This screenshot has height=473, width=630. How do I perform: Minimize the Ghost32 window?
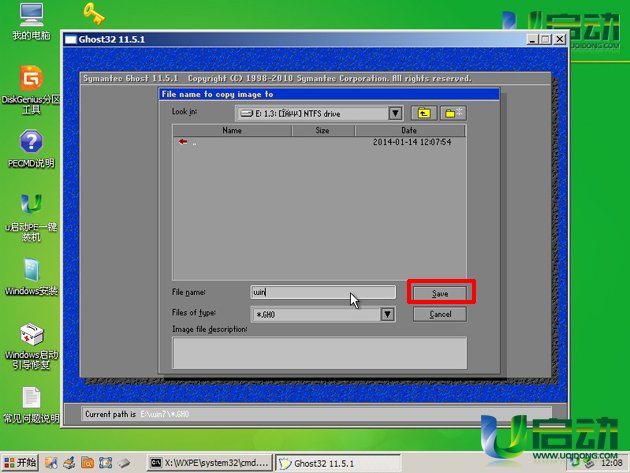(x=532, y=39)
